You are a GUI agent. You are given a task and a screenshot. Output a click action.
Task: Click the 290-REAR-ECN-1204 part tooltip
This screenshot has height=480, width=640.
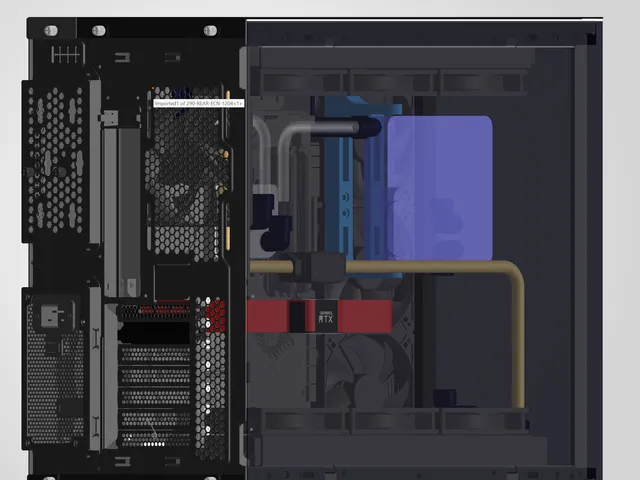[199, 103]
